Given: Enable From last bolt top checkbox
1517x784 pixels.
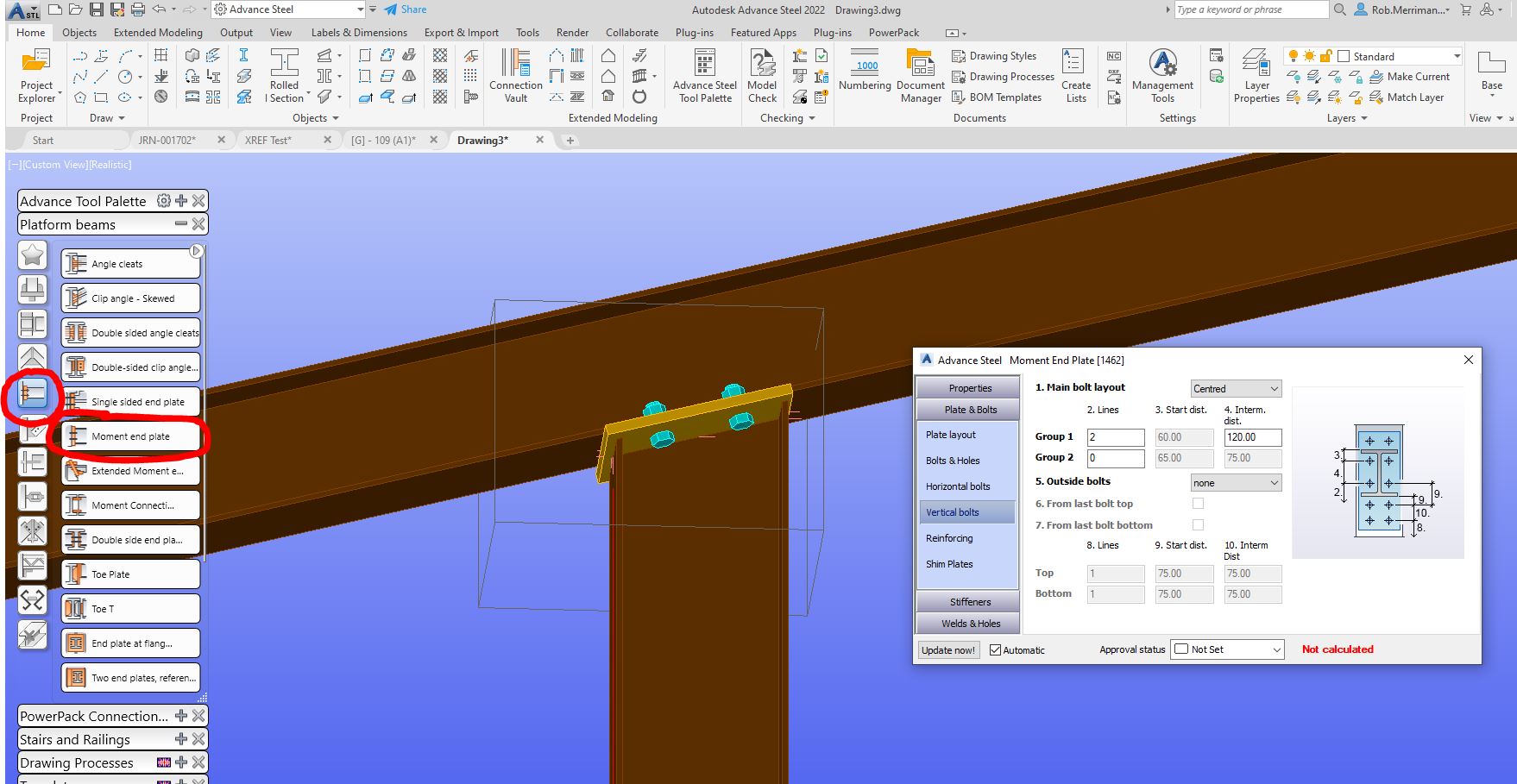Looking at the screenshot, I should point(1198,504).
